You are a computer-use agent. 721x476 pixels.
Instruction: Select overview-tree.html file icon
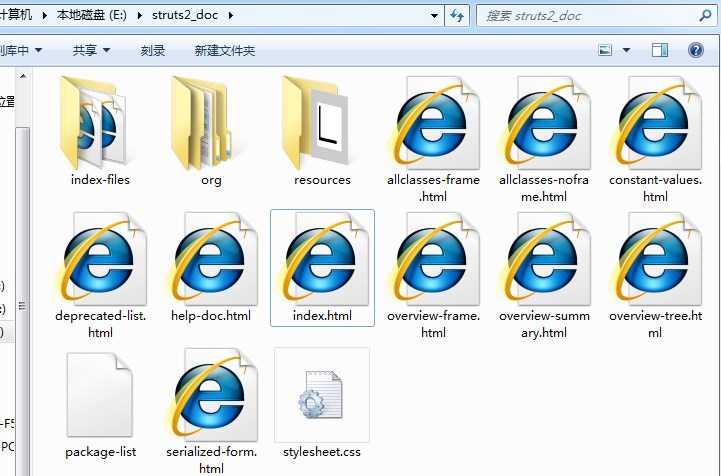coord(656,258)
